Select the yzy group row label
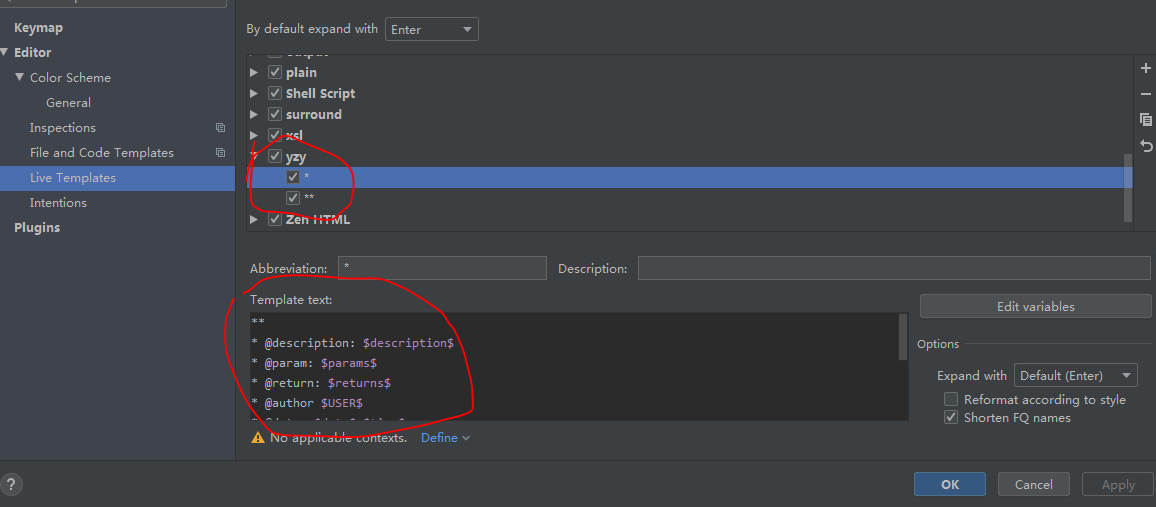This screenshot has height=507, width=1156. tap(296, 156)
